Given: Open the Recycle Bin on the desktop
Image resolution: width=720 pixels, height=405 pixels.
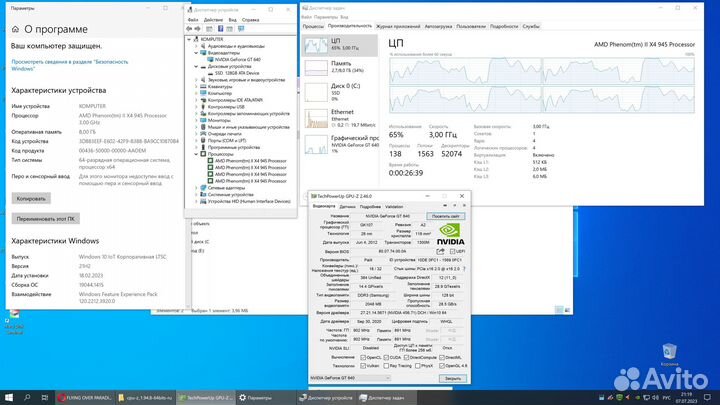Looking at the screenshot, I should (x=669, y=354).
